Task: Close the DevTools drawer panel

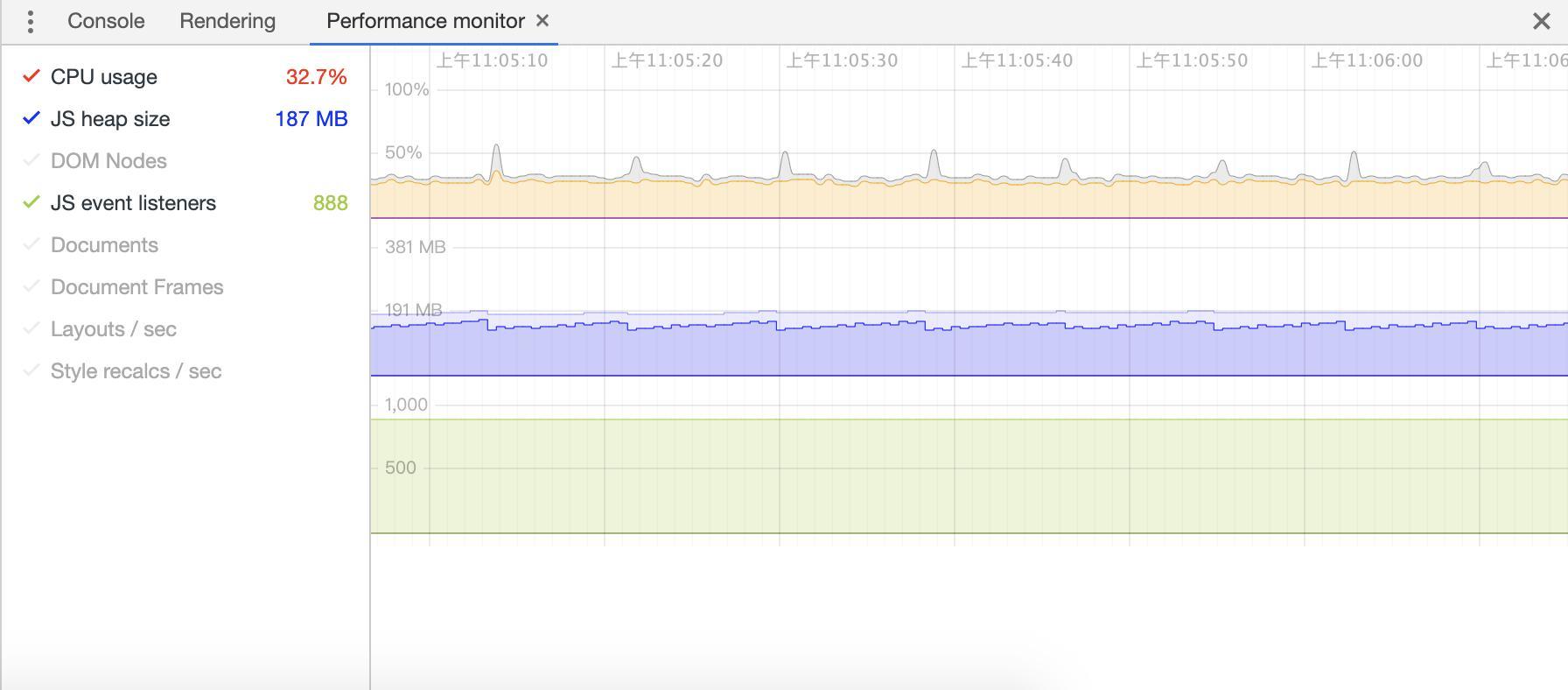Action: point(1541,21)
